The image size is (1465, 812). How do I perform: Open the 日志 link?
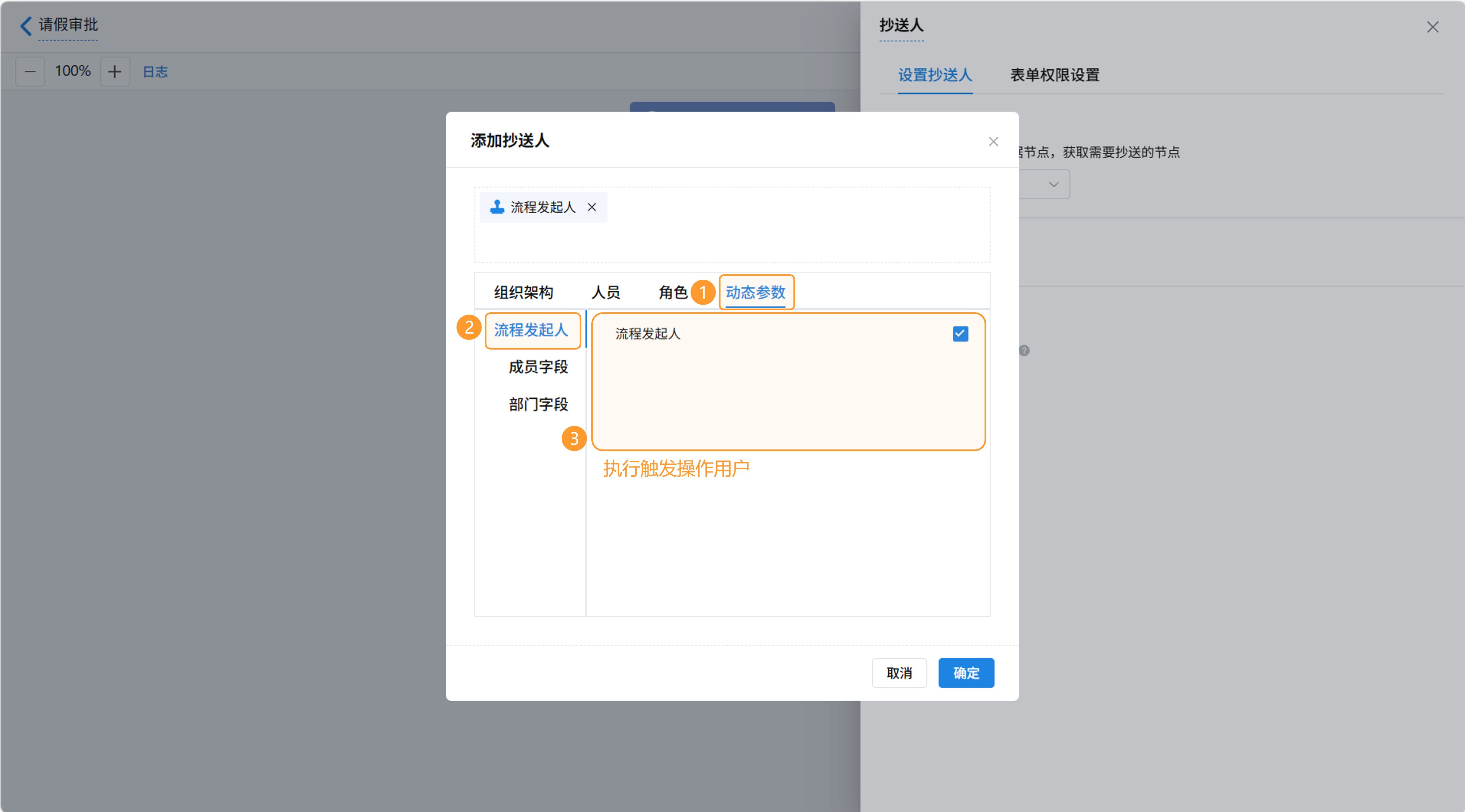(x=155, y=72)
